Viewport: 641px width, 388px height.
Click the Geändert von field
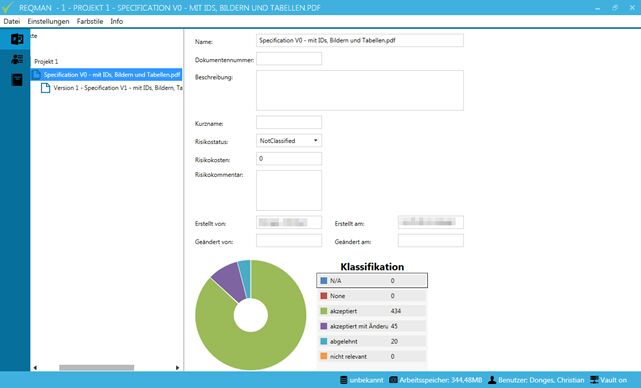point(289,241)
